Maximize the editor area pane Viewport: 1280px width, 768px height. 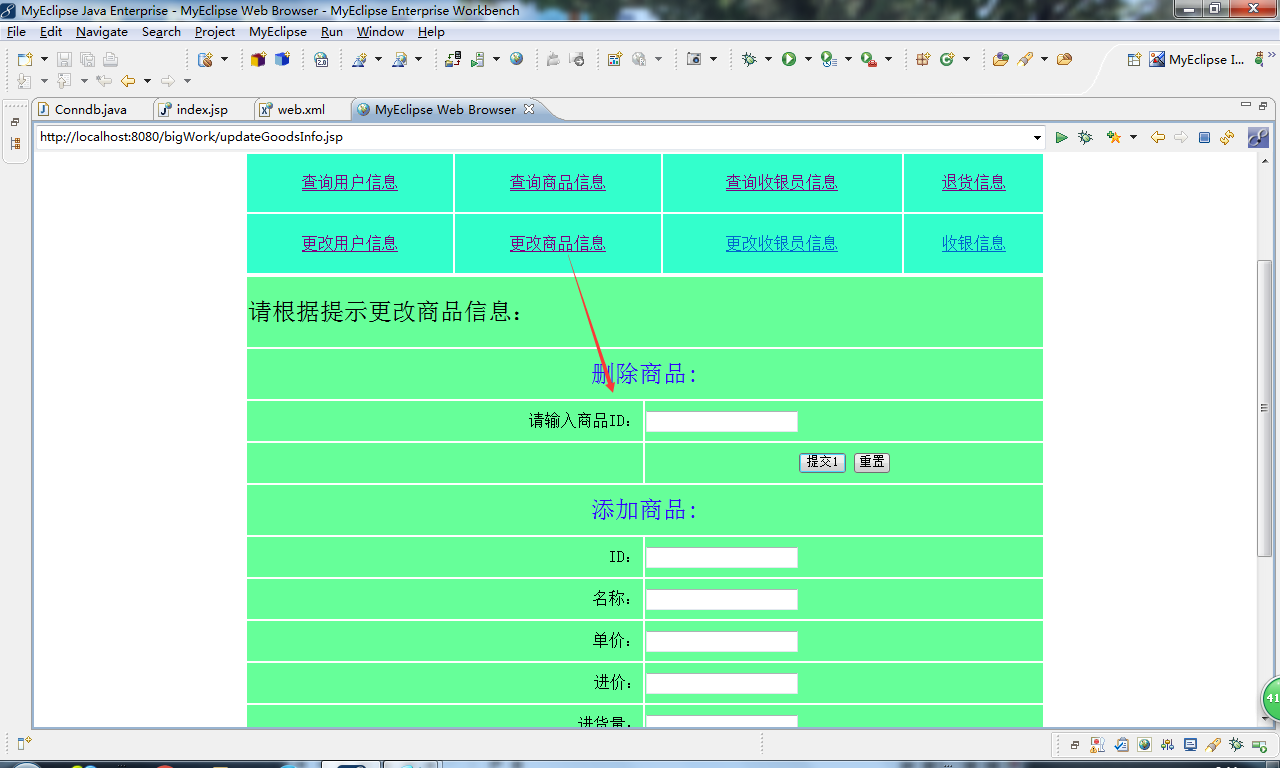click(x=1263, y=106)
